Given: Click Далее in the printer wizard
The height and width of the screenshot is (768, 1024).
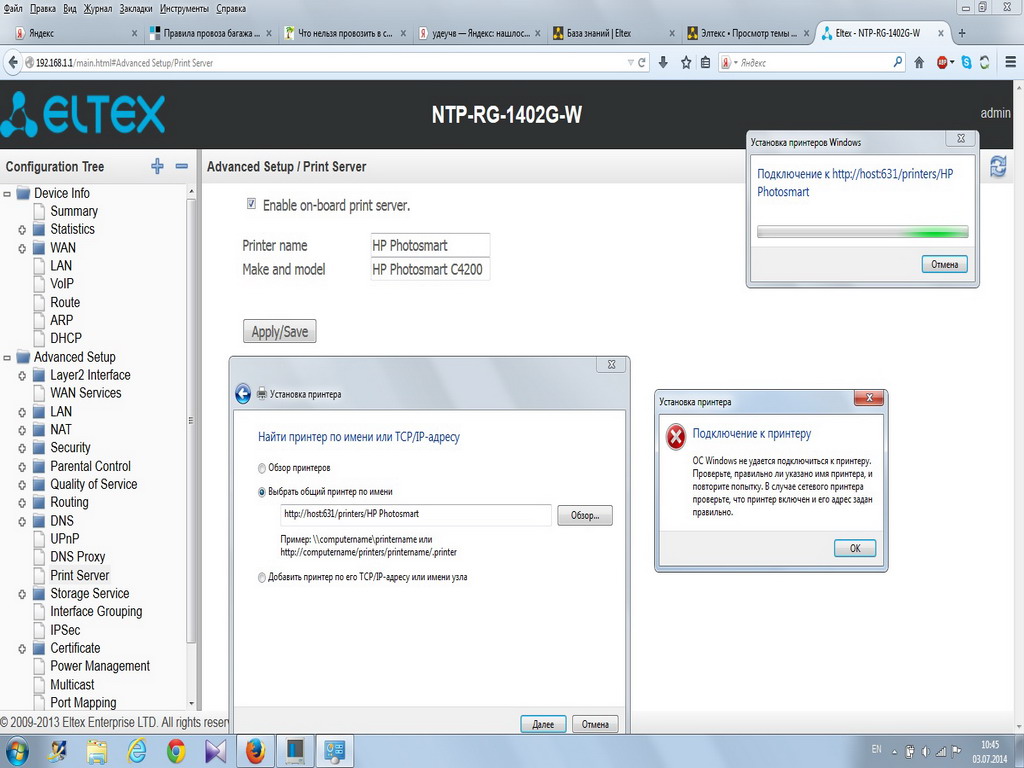Looking at the screenshot, I should (x=543, y=724).
